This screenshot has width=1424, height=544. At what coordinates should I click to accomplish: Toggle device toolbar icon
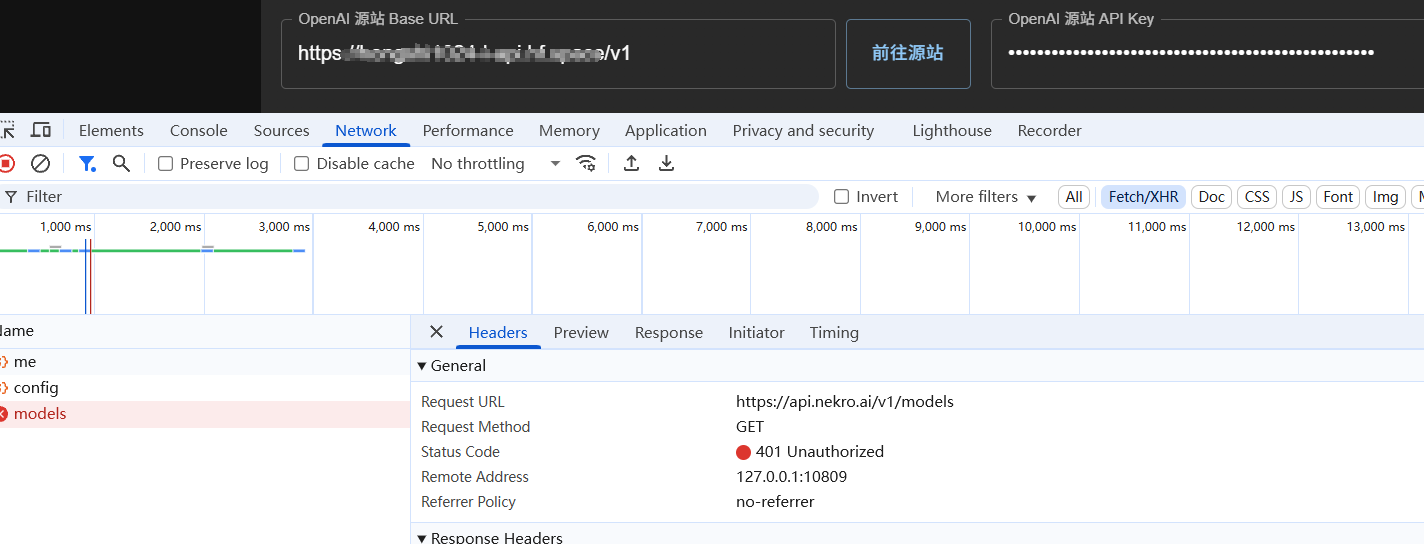click(41, 130)
